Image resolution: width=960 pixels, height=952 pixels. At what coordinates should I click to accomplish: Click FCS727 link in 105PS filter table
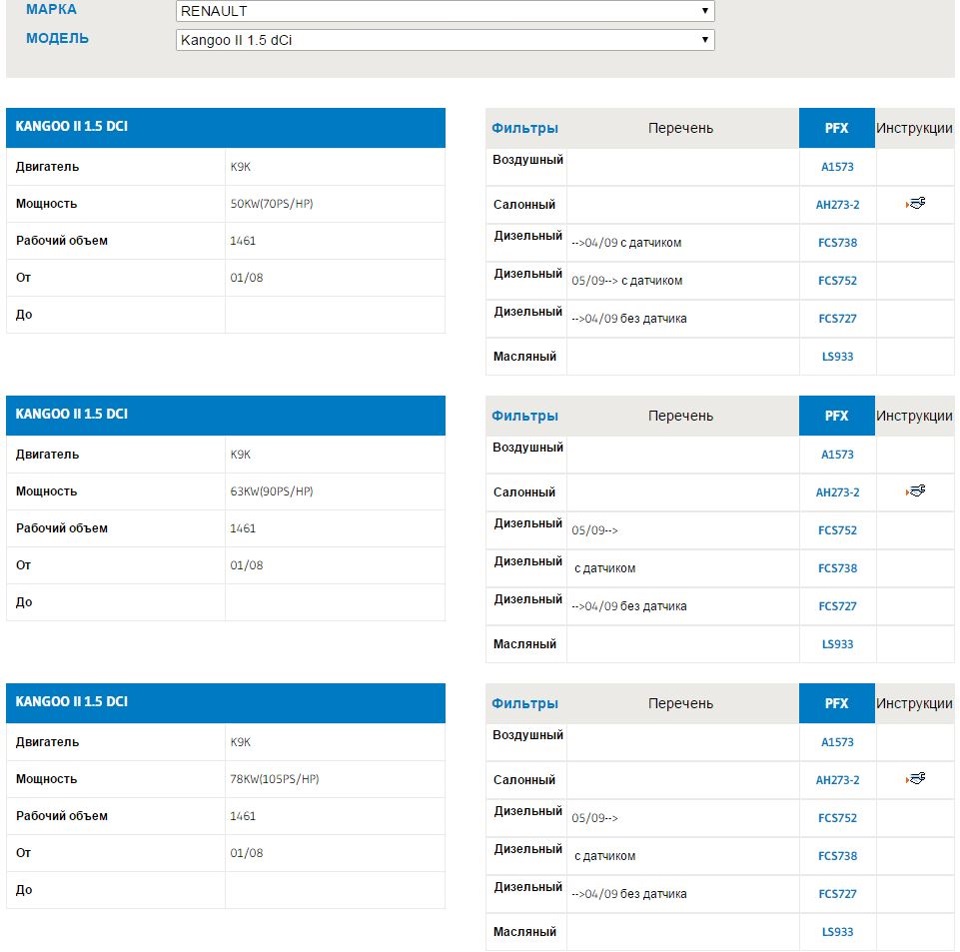pos(837,894)
